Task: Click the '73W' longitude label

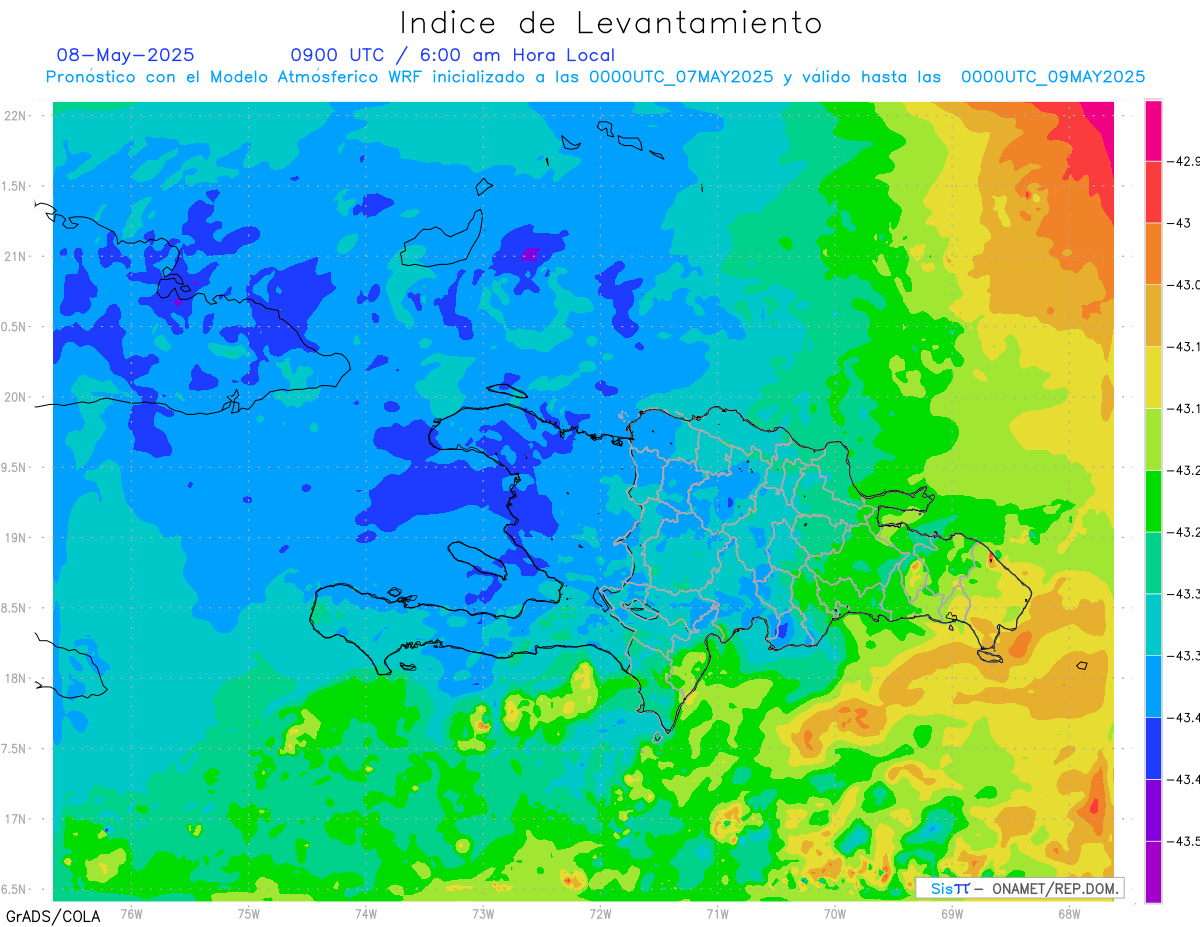Action: tap(483, 913)
